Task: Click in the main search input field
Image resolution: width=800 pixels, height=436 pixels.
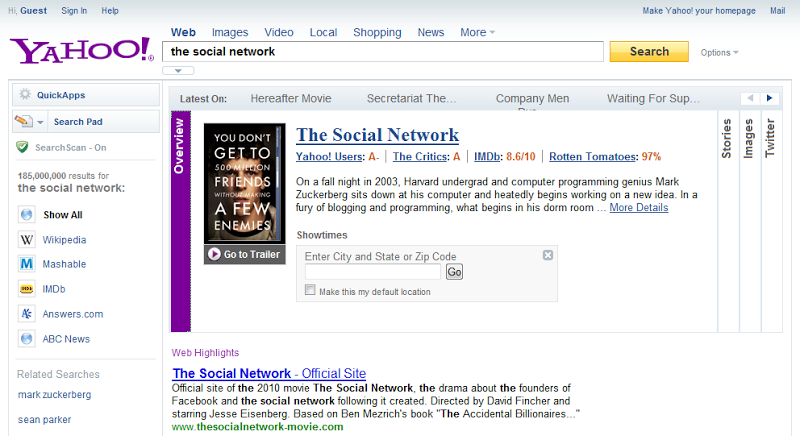Action: coord(383,52)
